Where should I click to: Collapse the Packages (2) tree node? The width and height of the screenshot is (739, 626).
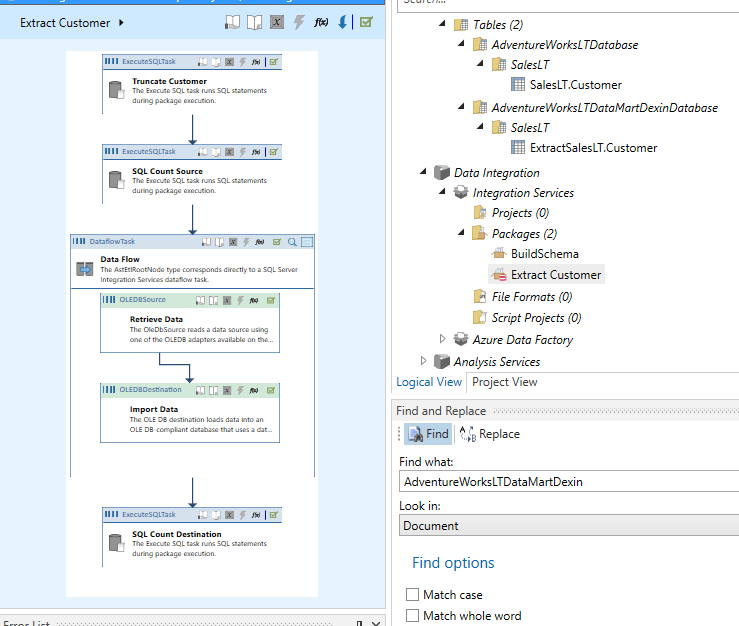tap(461, 232)
